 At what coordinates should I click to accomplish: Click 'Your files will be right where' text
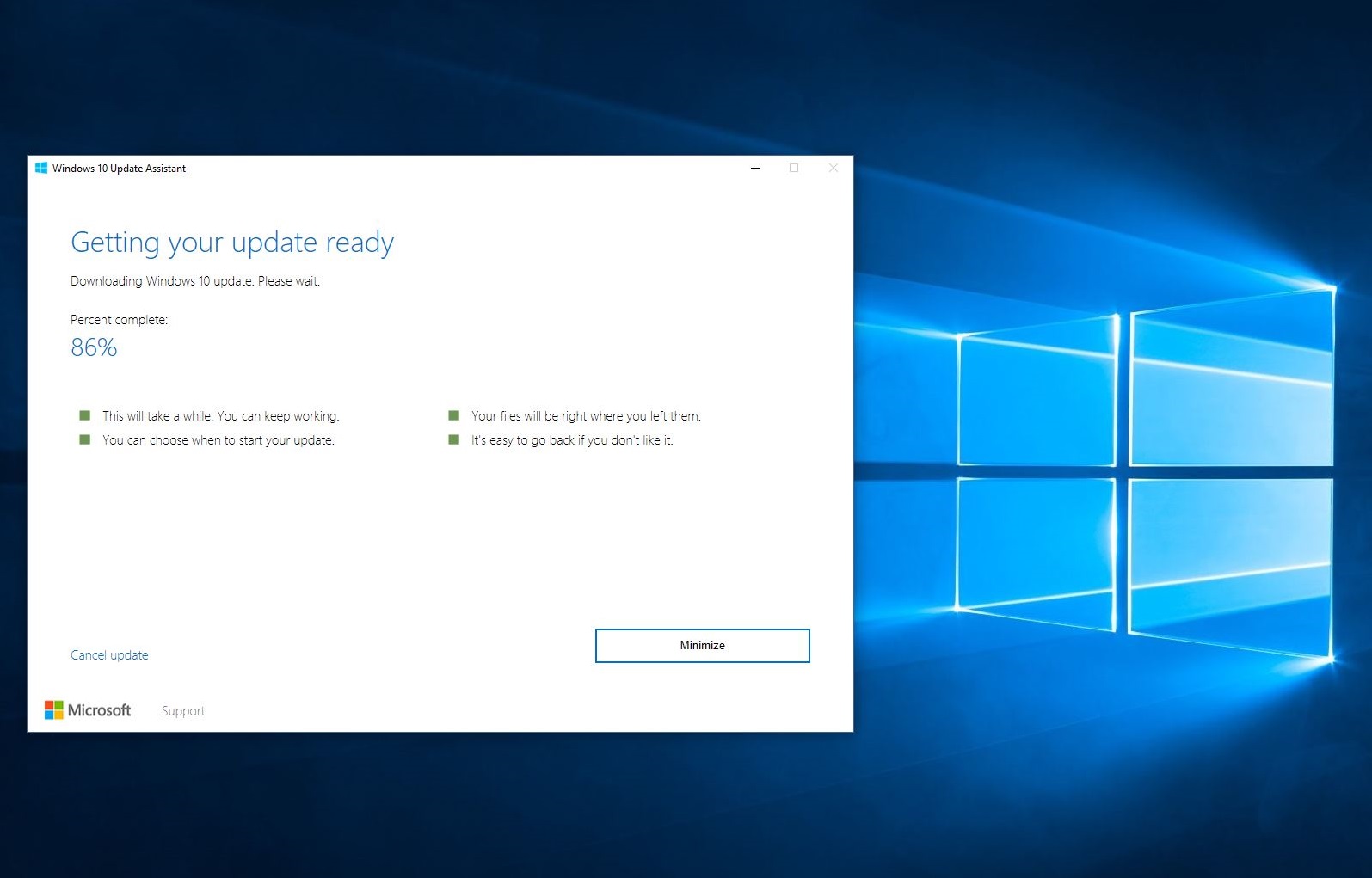586,416
